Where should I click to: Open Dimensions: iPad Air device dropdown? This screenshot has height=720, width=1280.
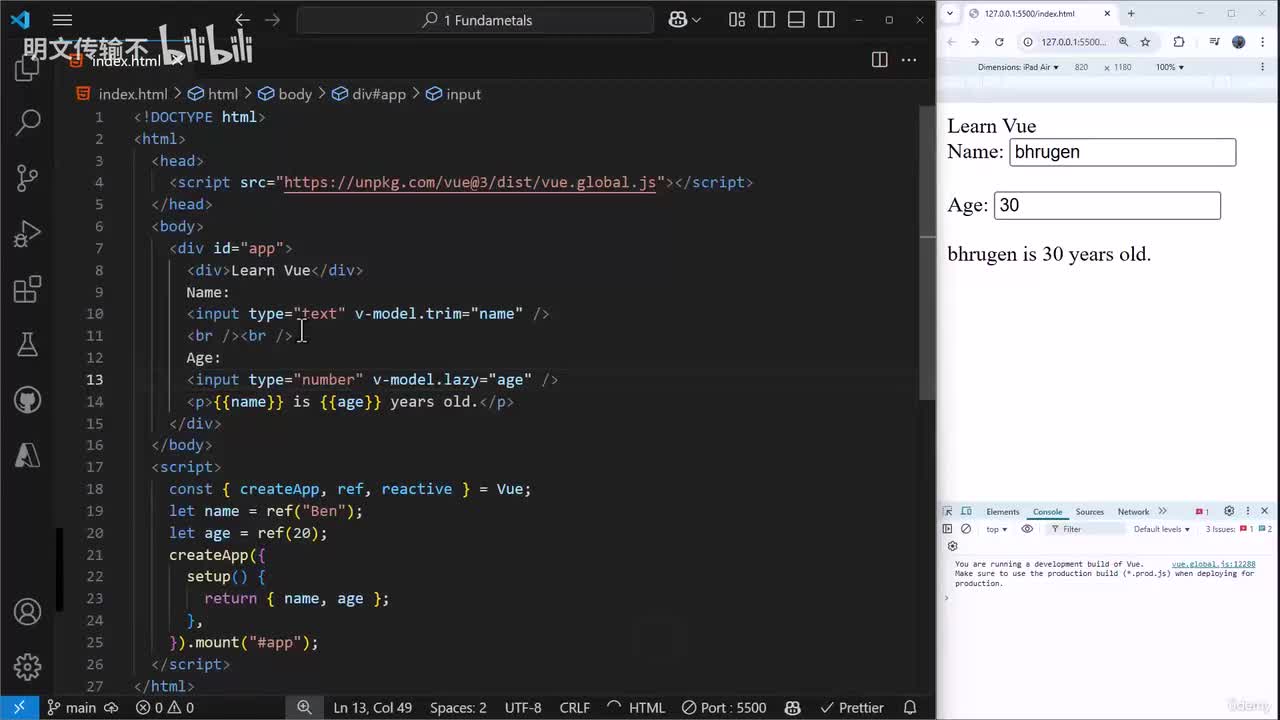(1018, 67)
